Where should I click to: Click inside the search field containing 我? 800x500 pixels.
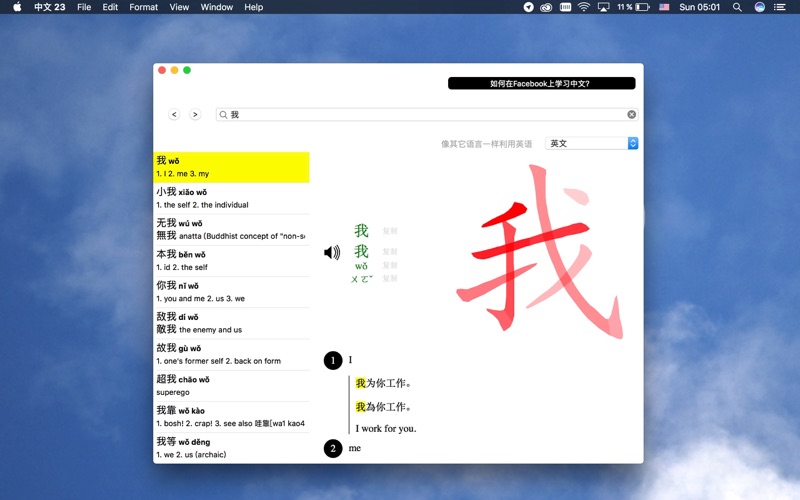tap(427, 115)
